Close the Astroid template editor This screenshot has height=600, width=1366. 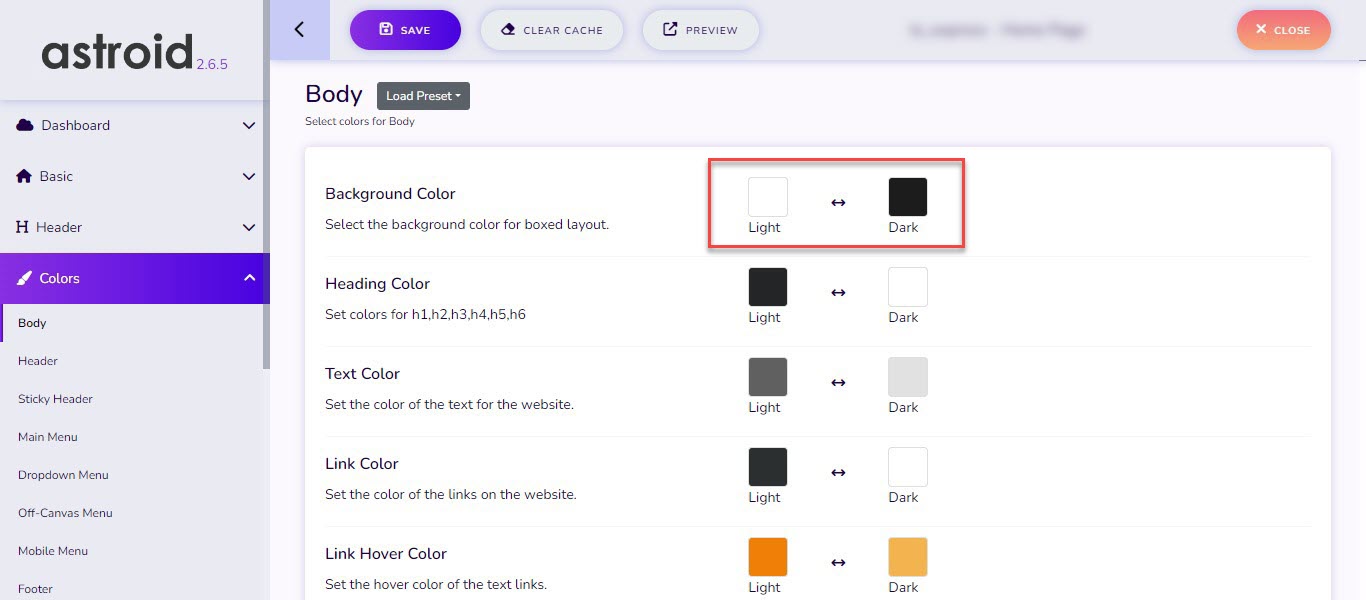tap(1283, 30)
